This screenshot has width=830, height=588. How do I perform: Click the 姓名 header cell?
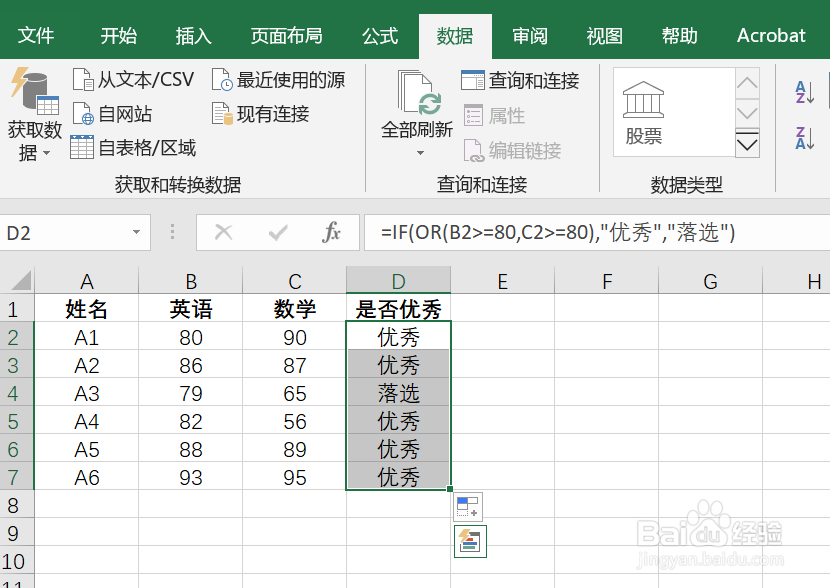pyautogui.click(x=87, y=309)
